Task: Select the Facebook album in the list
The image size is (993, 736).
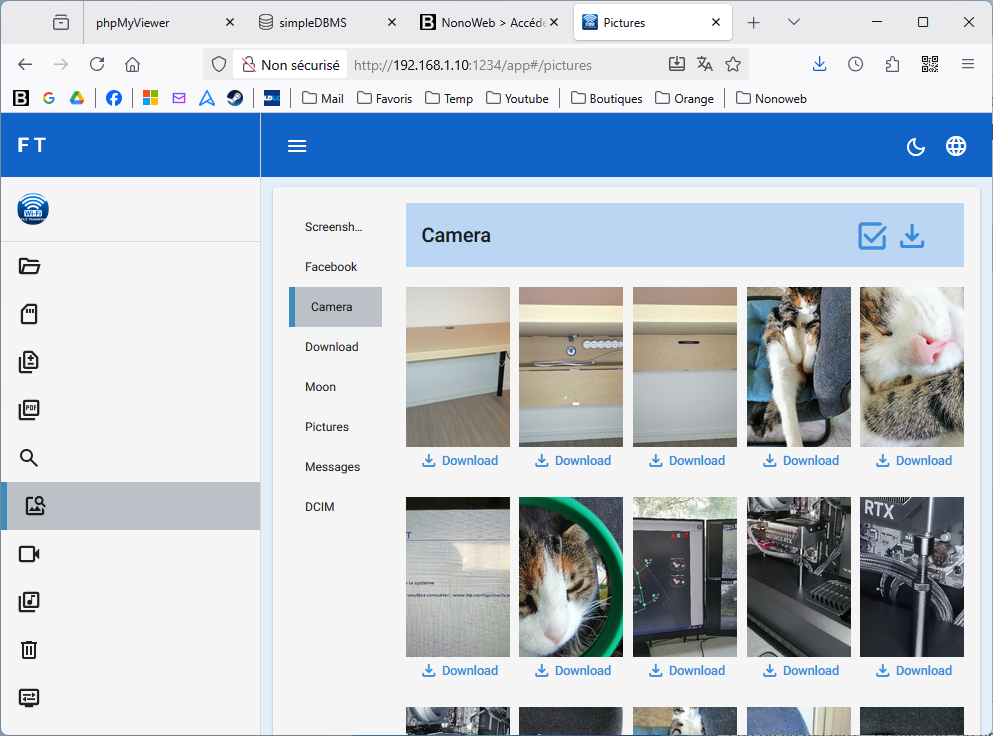Action: (x=331, y=267)
